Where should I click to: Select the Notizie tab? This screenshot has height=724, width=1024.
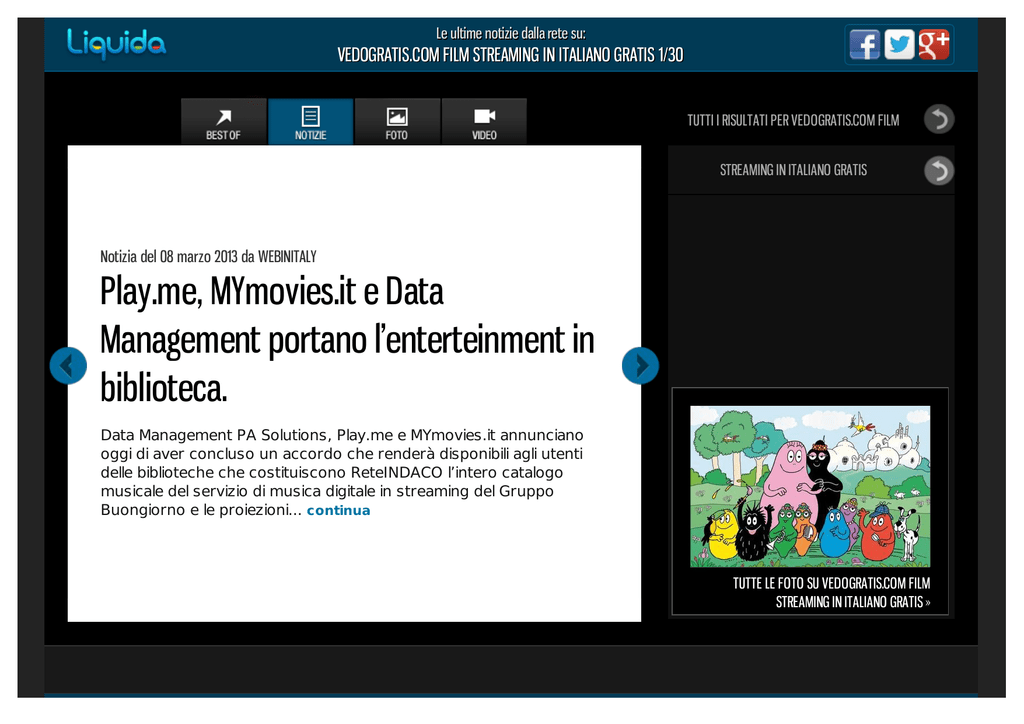coord(310,122)
